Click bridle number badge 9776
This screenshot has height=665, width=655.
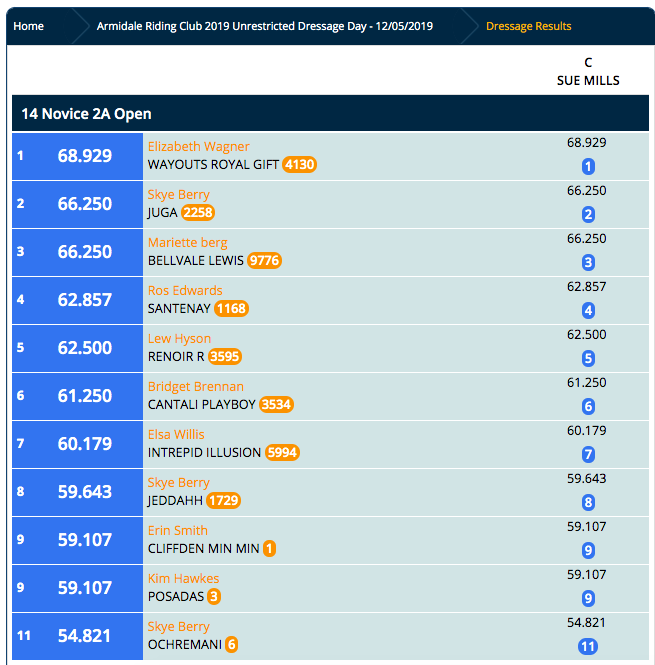point(264,260)
